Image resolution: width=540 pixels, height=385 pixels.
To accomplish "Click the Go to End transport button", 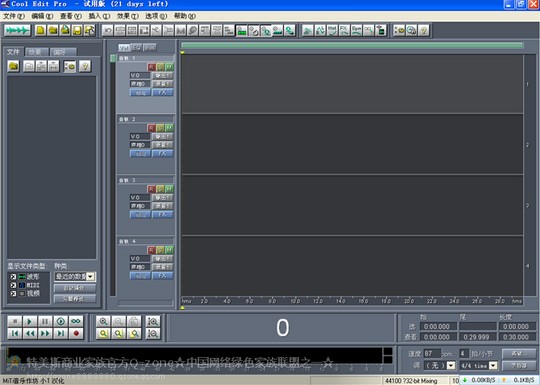I will (60, 333).
